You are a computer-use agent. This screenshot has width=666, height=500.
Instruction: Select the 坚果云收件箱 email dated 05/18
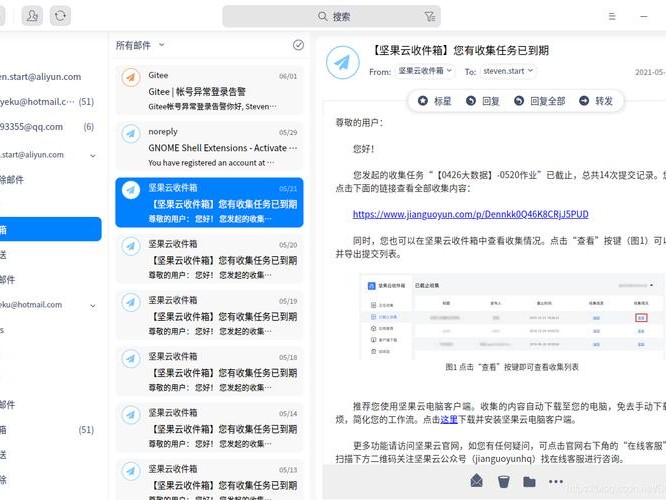(209, 371)
